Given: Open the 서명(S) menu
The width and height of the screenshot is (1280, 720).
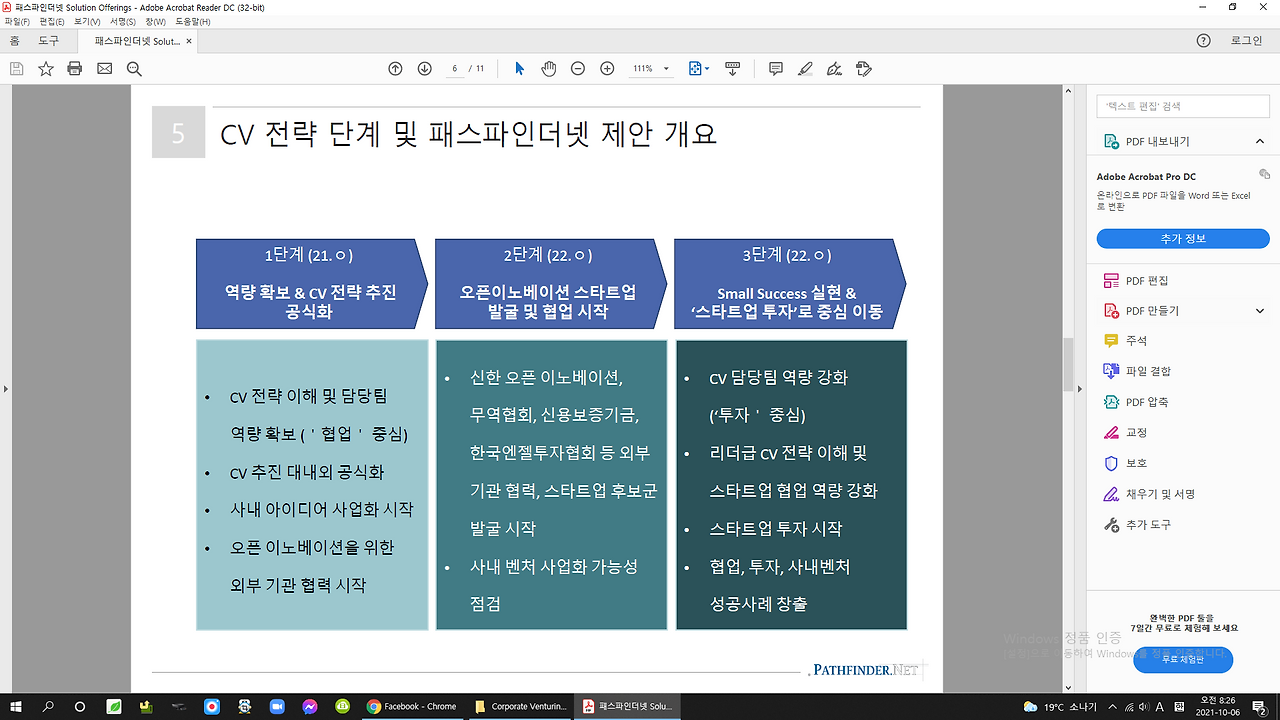Looking at the screenshot, I should (x=123, y=21).
